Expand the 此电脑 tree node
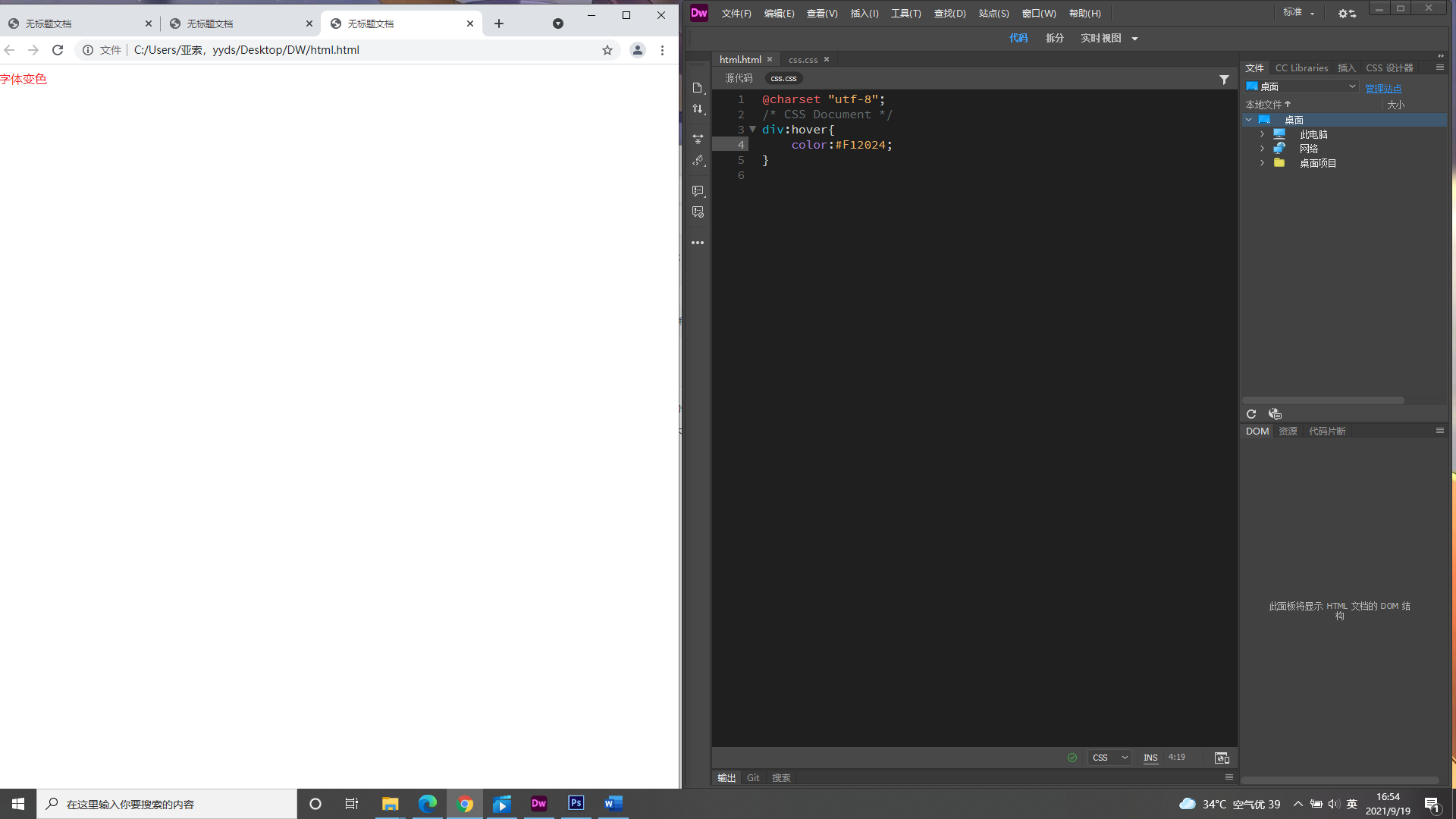This screenshot has width=1456, height=819. click(1262, 134)
